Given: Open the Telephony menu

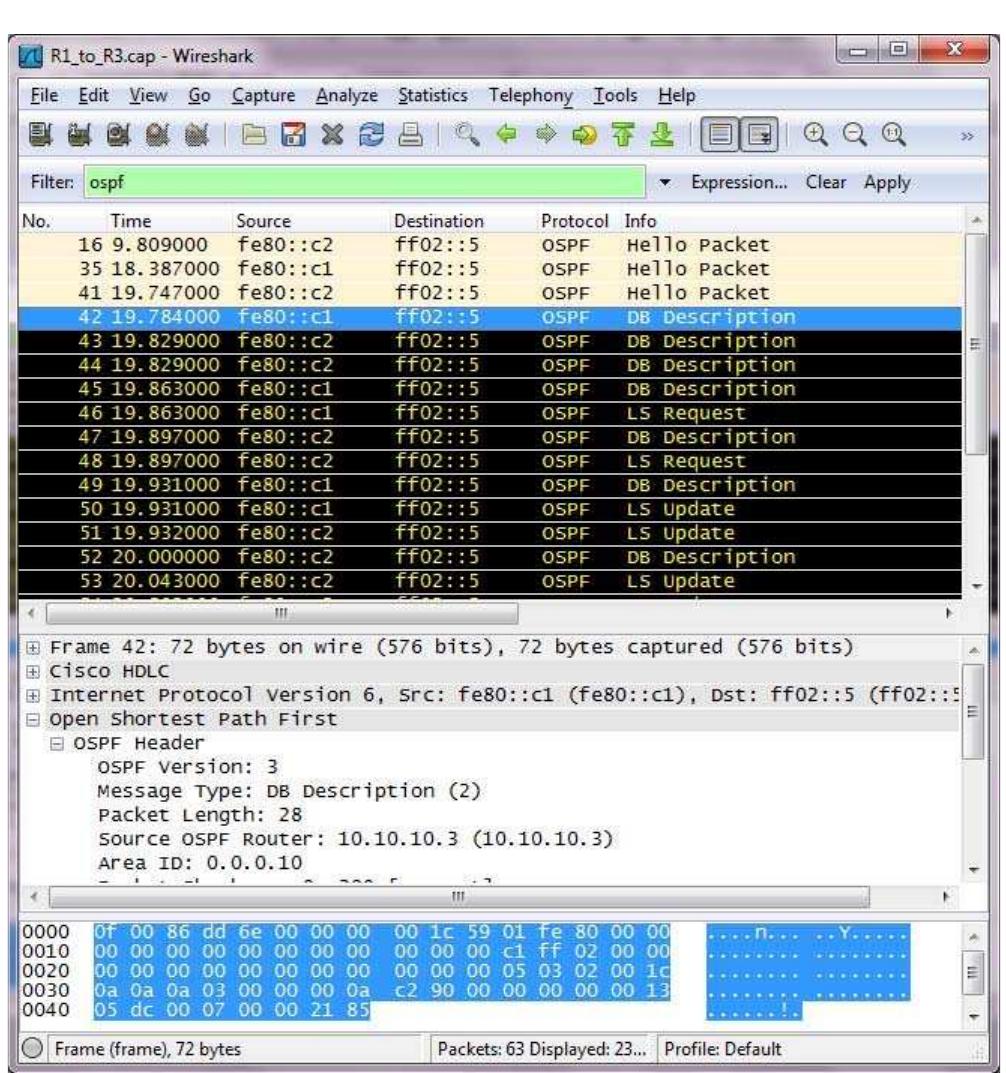Looking at the screenshot, I should tap(530, 96).
